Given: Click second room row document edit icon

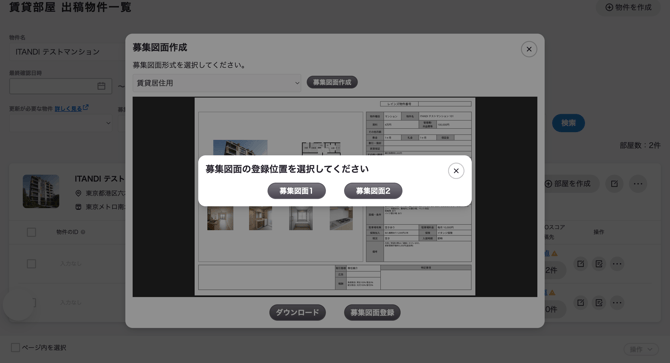Looking at the screenshot, I should click(x=599, y=302).
